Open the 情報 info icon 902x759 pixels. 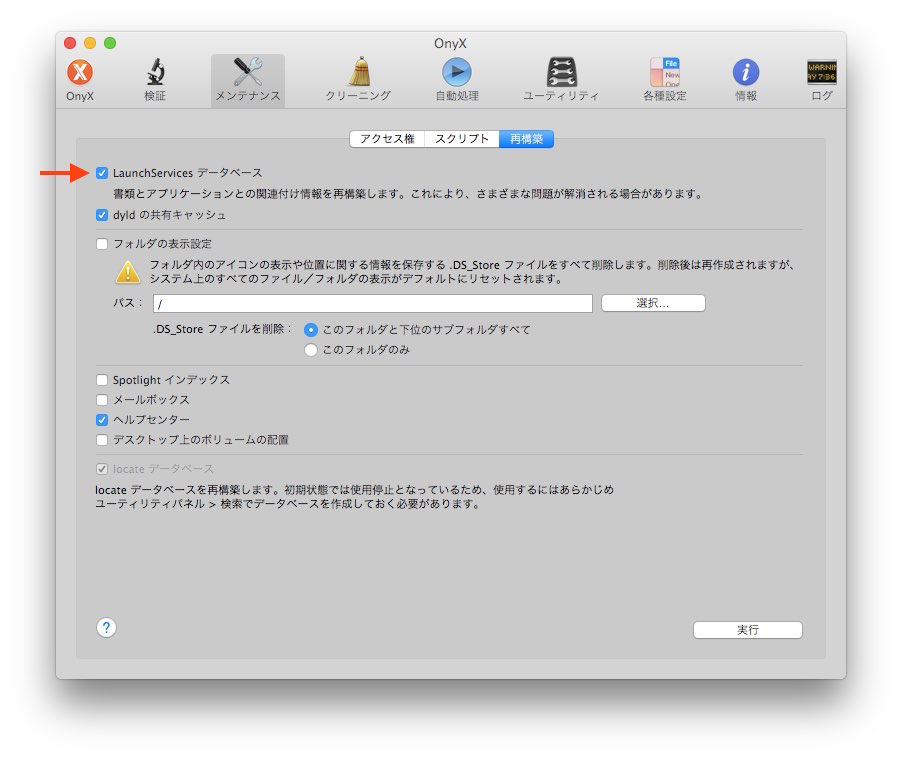(x=746, y=73)
